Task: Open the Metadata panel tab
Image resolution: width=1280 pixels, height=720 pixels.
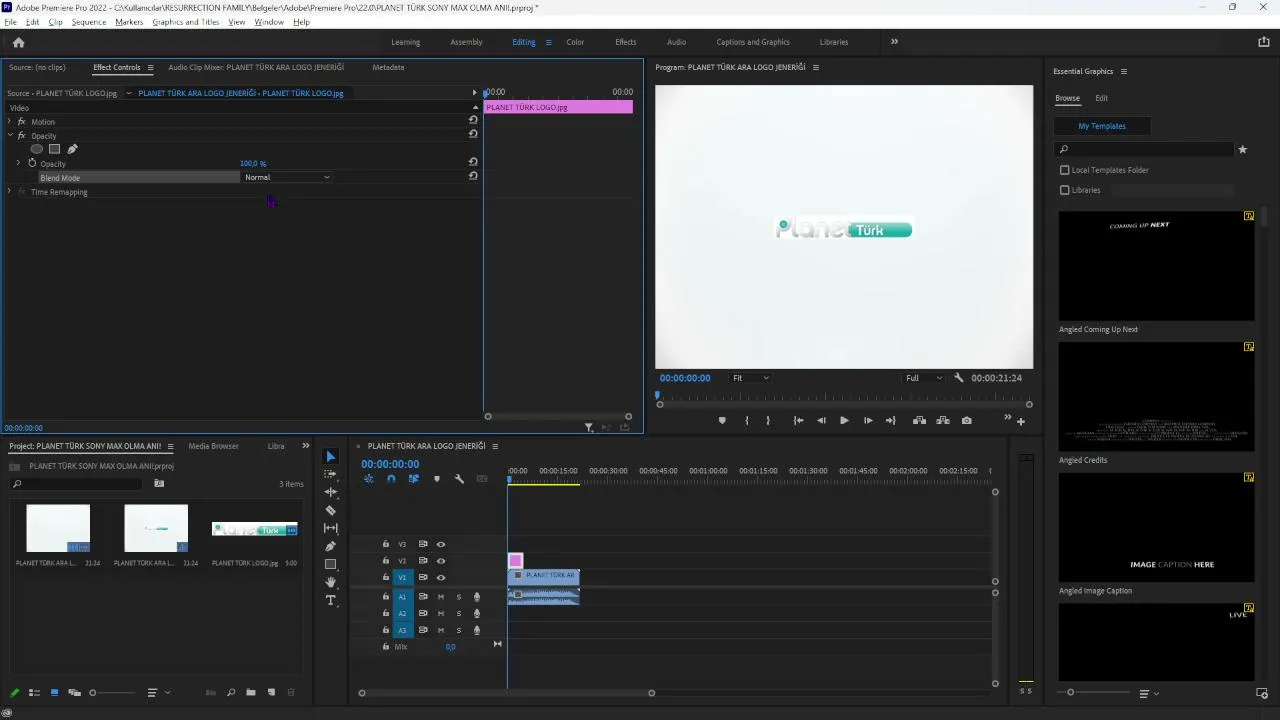Action: 388,67
